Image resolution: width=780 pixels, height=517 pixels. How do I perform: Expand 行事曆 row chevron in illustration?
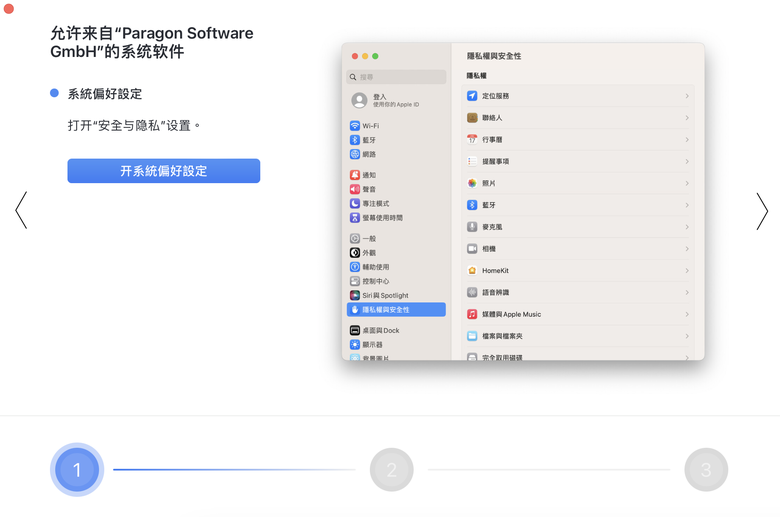(687, 139)
